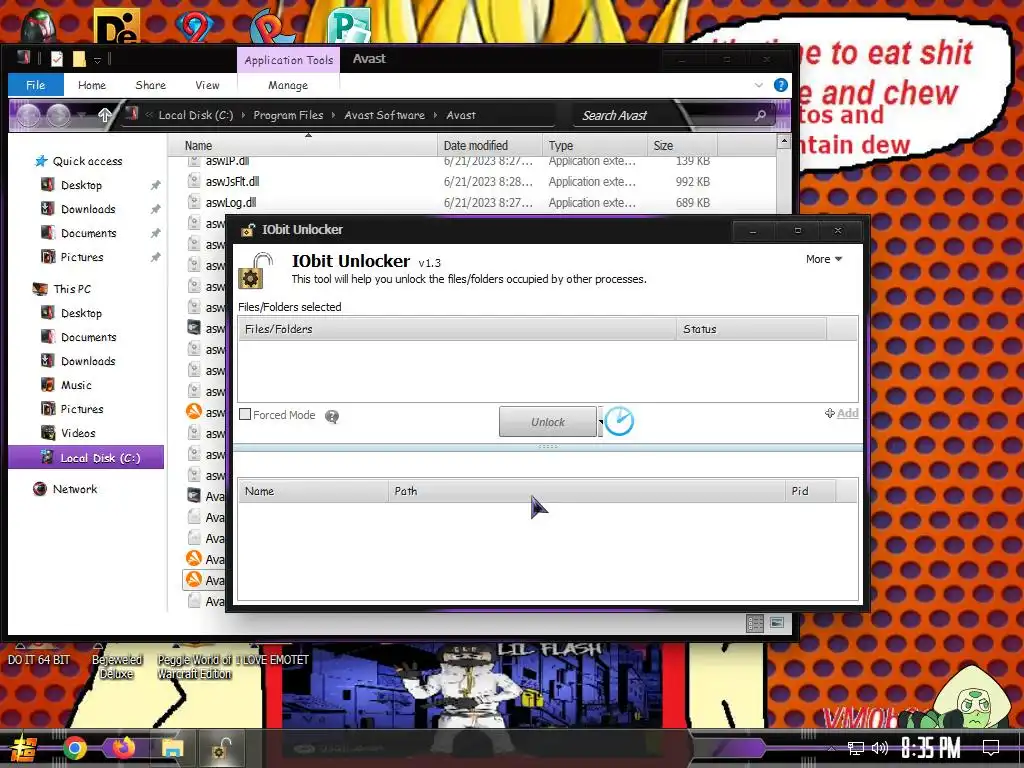Open recent locations dropdown next to forward button
1024x768 pixels.
[81, 116]
